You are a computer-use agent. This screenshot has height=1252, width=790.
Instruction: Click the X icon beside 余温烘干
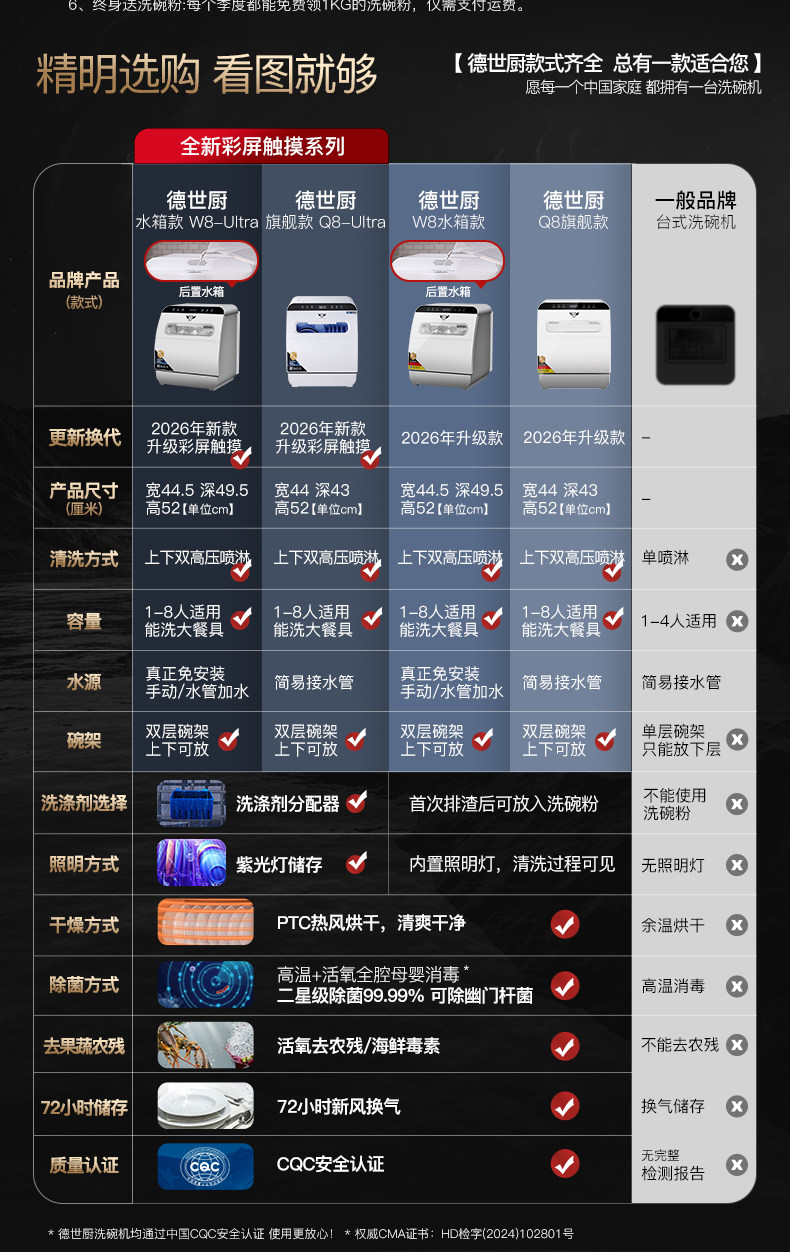[737, 925]
